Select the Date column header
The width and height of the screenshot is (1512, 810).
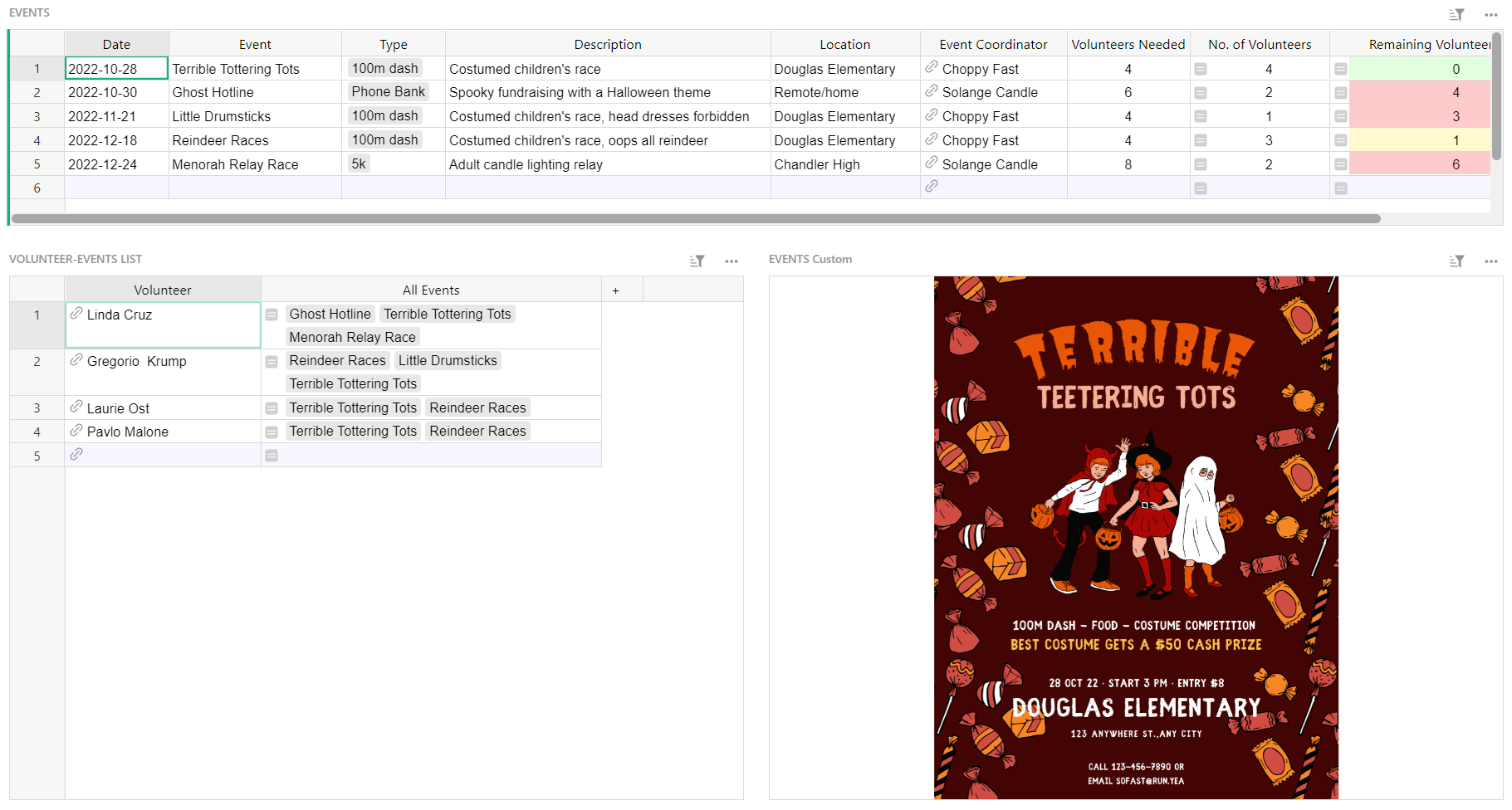(x=116, y=45)
